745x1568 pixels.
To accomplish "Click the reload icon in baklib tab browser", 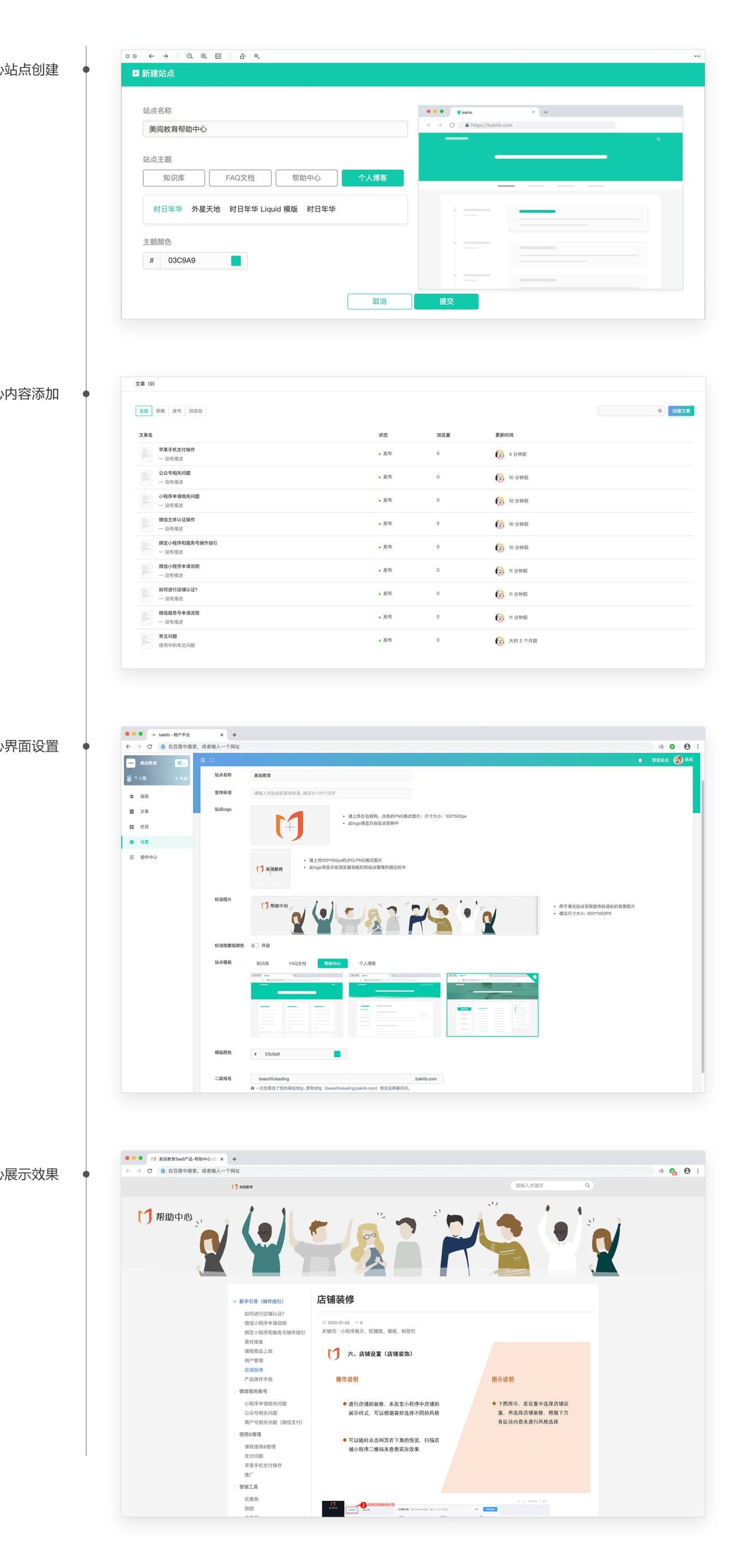I will 150,746.
